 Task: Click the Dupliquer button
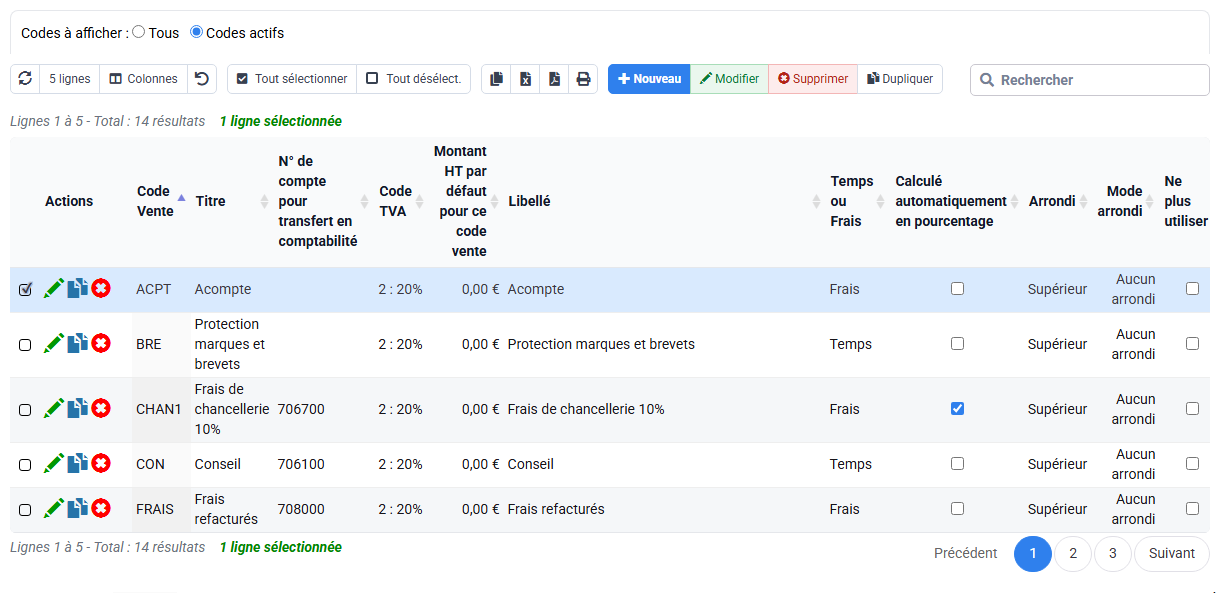click(900, 79)
